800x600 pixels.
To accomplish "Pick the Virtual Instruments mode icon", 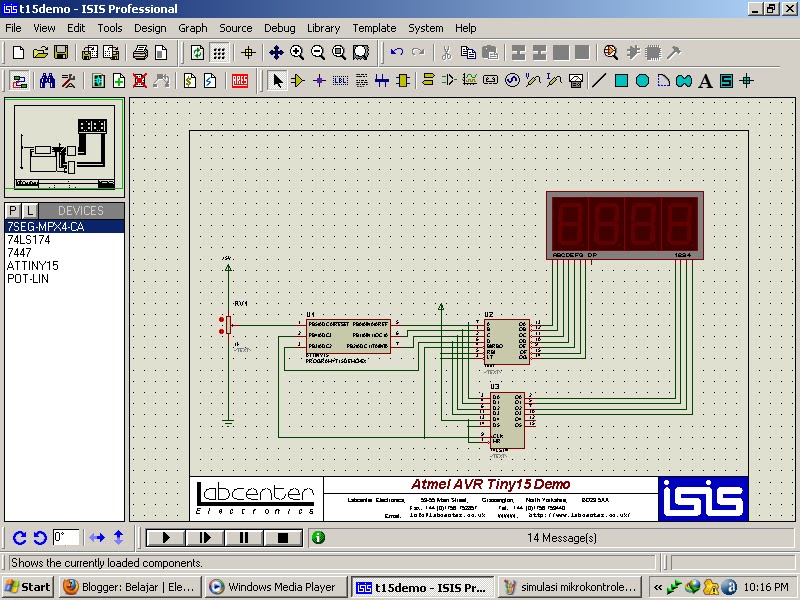I will 575,80.
